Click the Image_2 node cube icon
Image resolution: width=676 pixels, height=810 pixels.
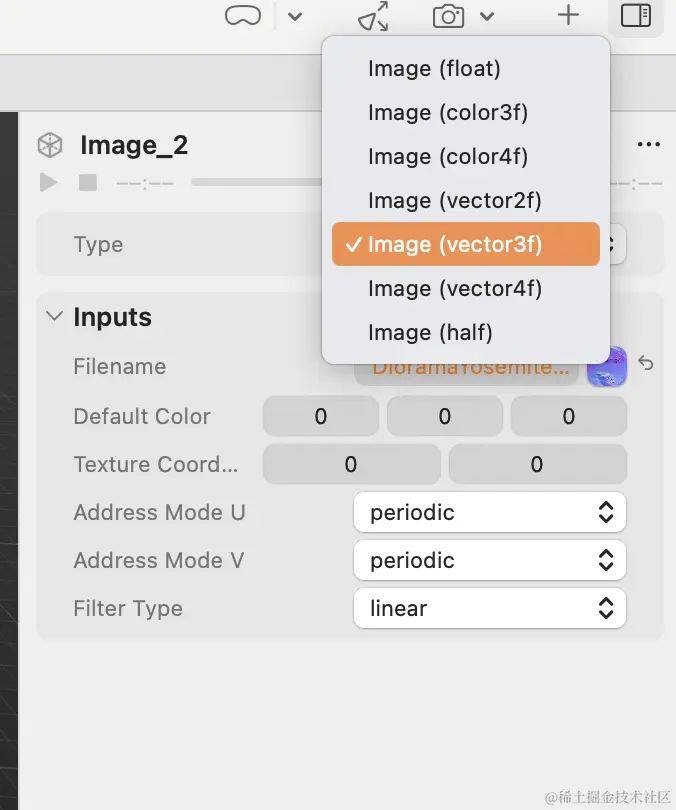pos(50,145)
